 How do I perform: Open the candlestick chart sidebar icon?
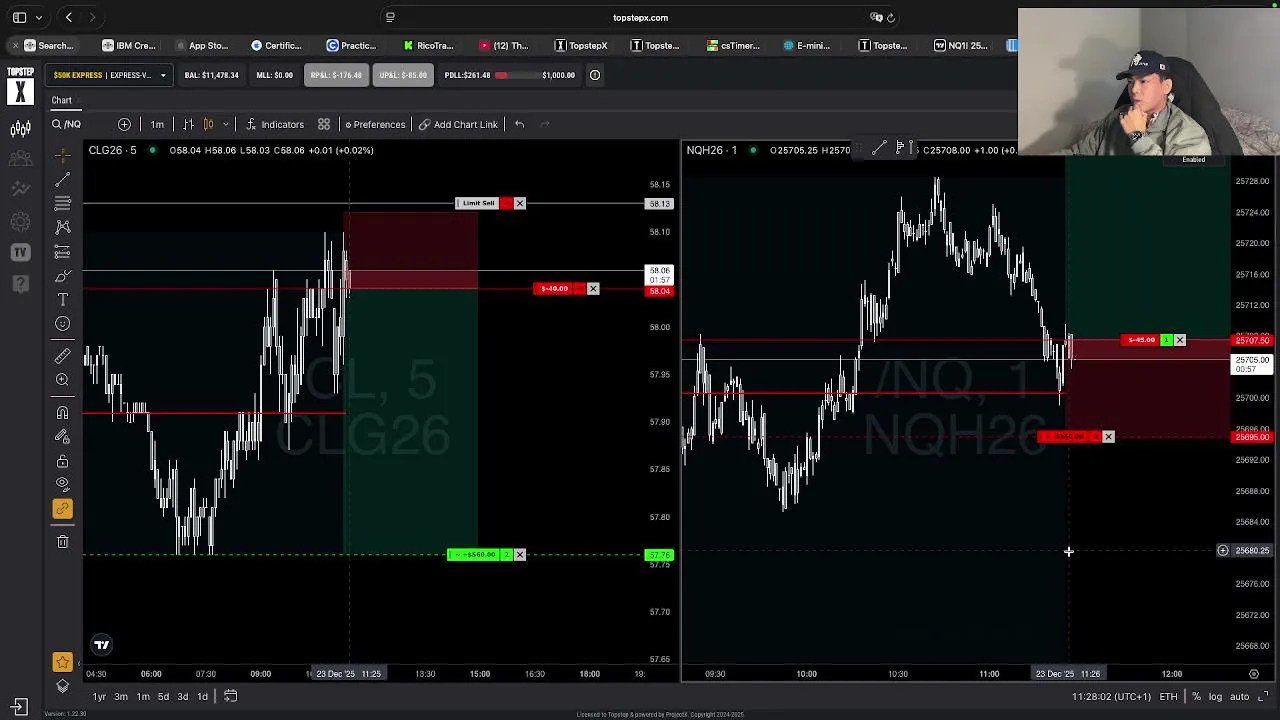[20, 129]
